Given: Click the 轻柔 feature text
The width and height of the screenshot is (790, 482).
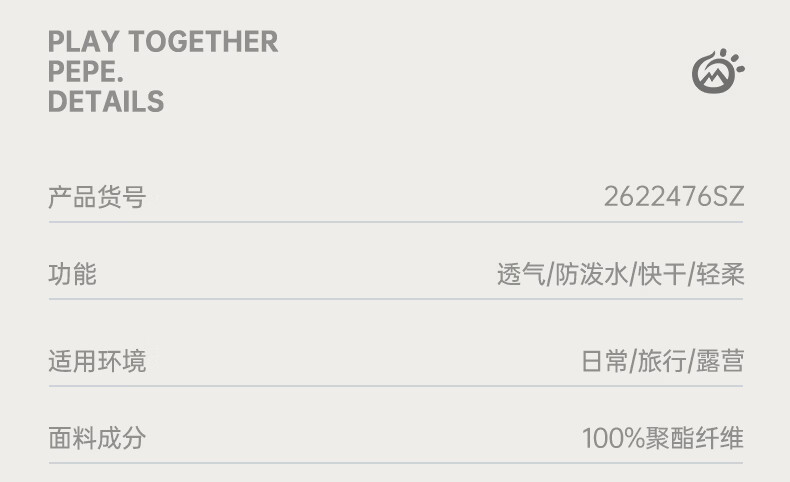Looking at the screenshot, I should point(721,275).
